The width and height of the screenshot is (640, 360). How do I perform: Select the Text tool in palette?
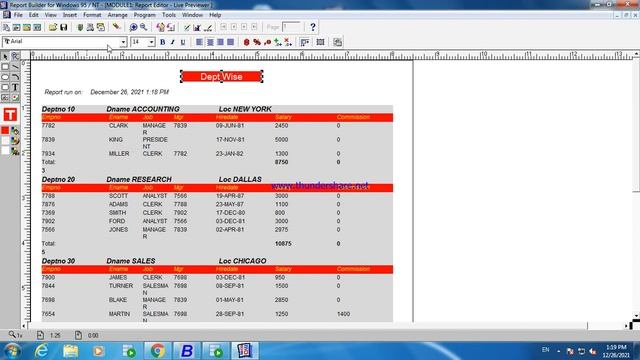click(15, 87)
